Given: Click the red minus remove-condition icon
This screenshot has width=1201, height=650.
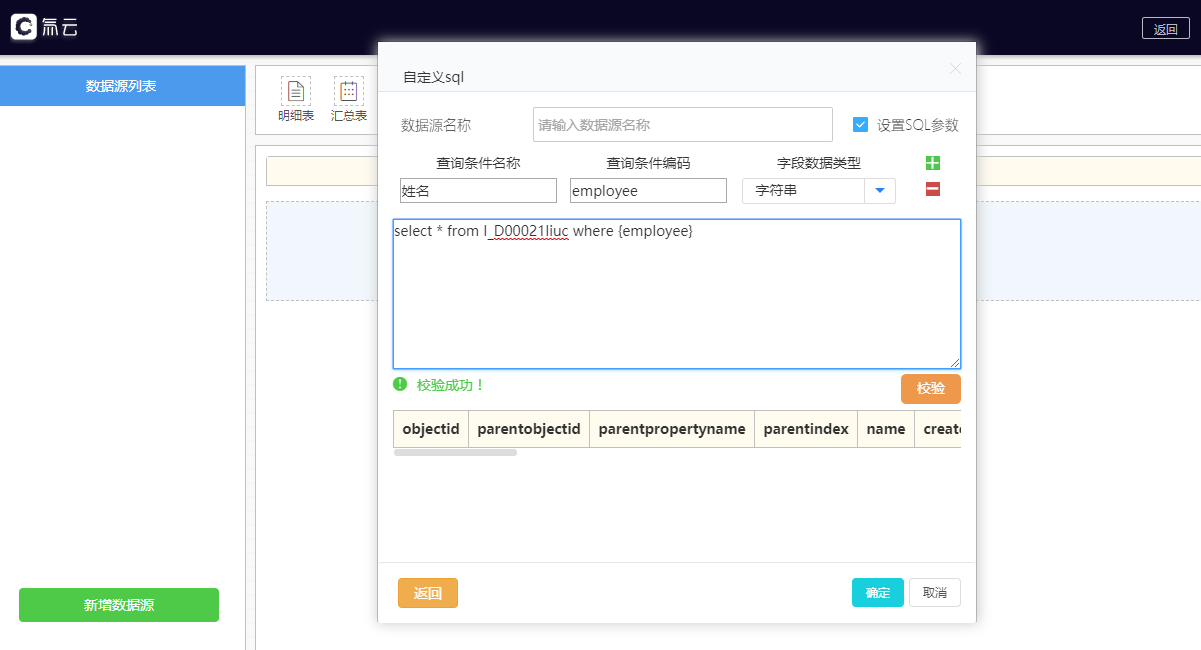Looking at the screenshot, I should [932, 190].
